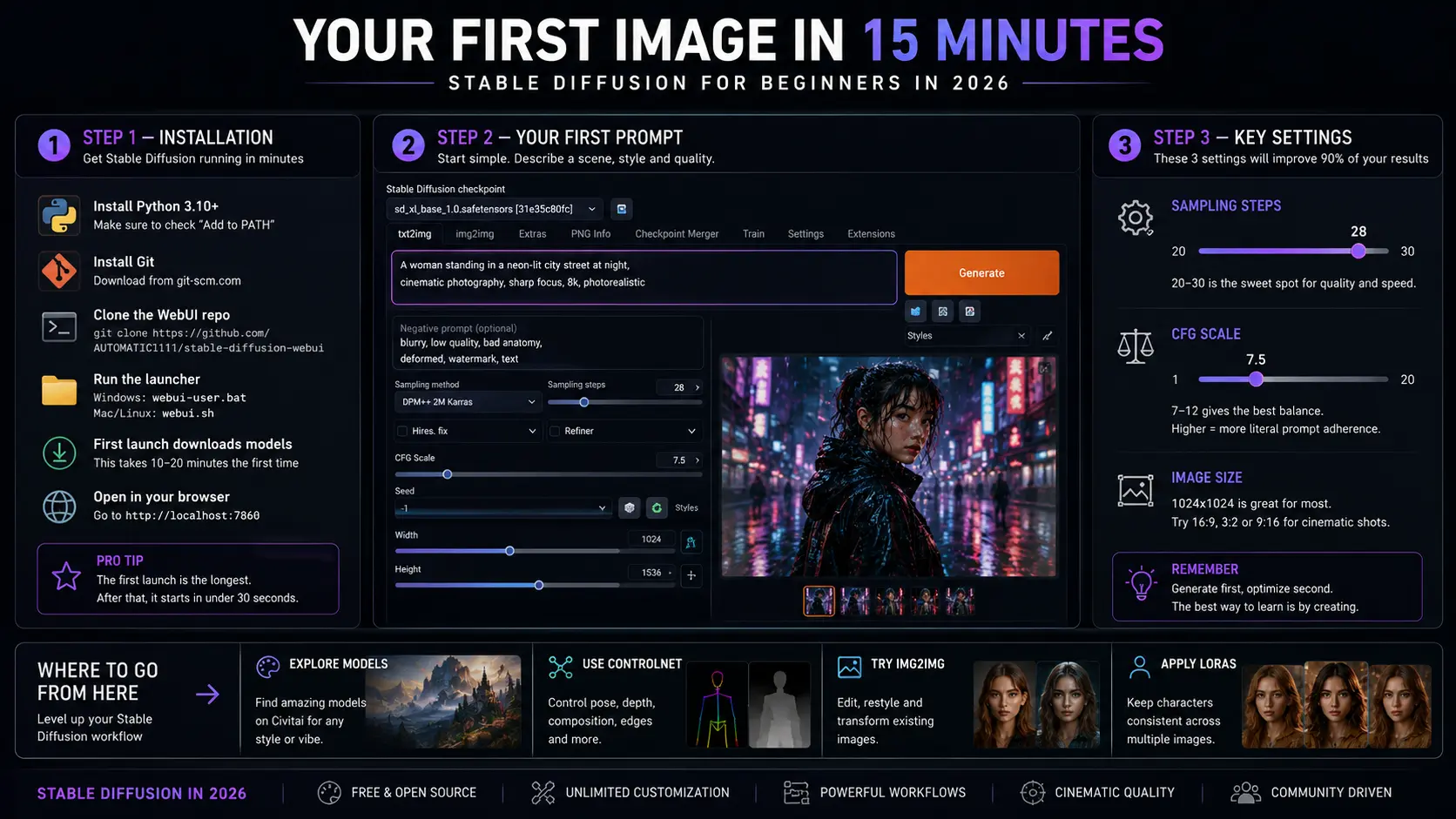The image size is (1456, 819).
Task: Click the Height value field 1536
Action: 651,573
